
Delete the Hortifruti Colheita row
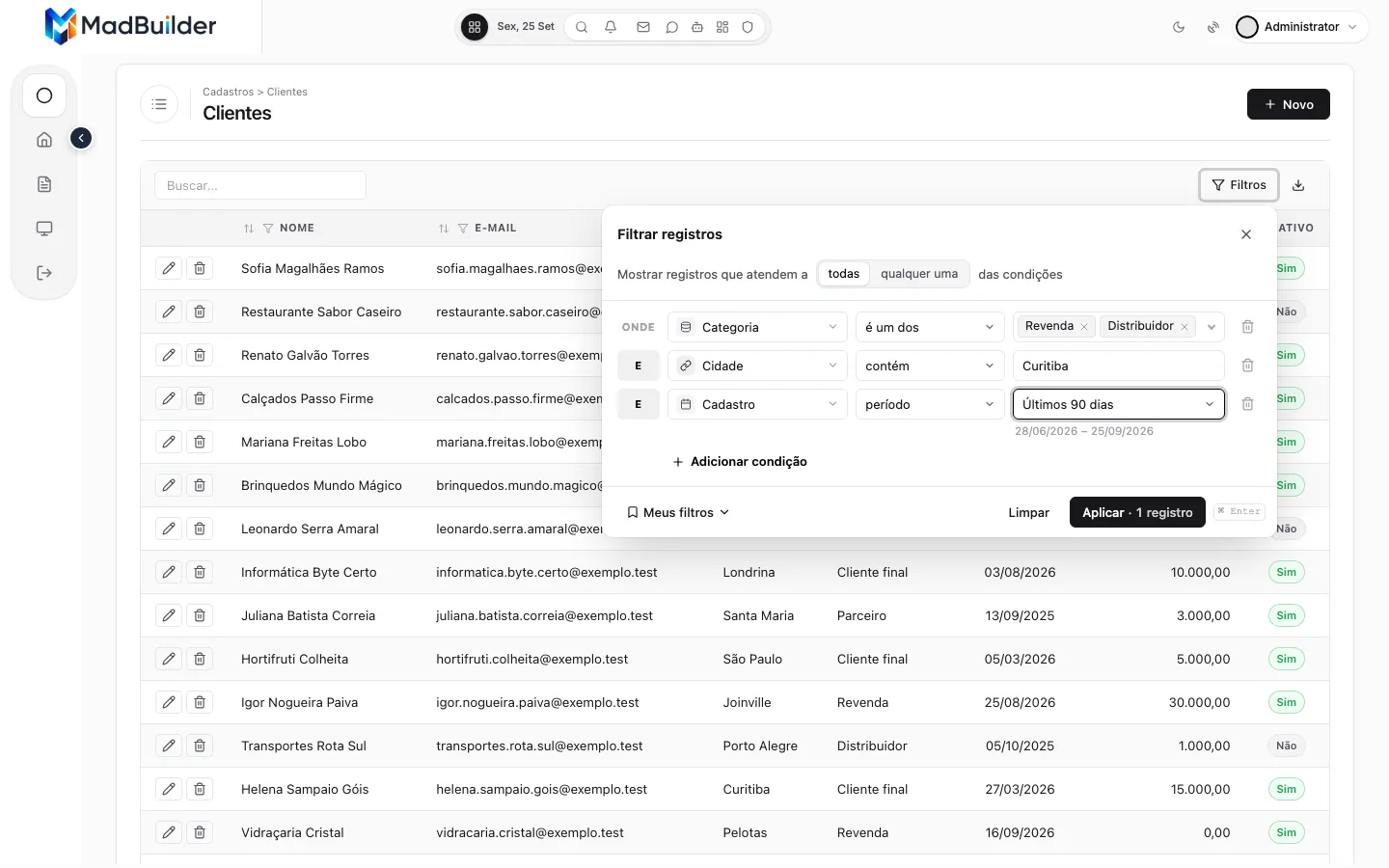(x=200, y=659)
